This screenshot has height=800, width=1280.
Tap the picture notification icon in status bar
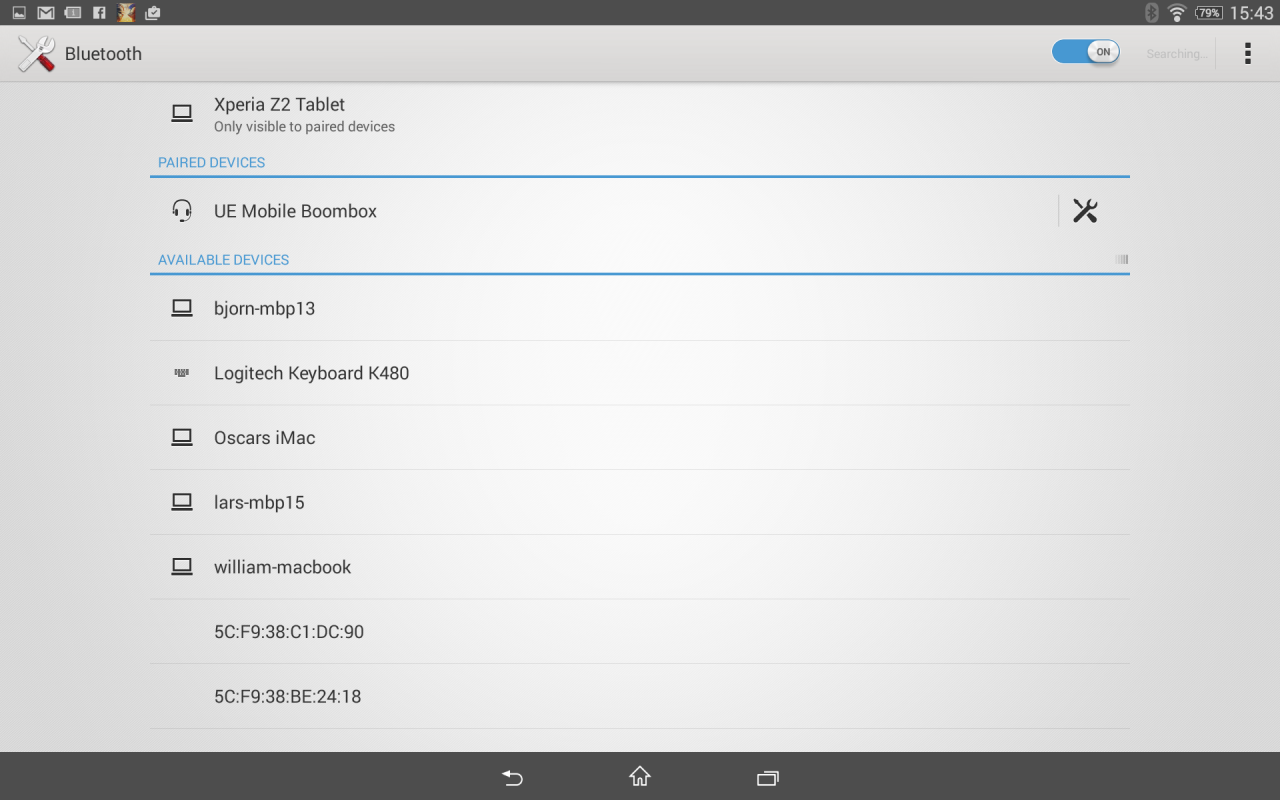[19, 13]
